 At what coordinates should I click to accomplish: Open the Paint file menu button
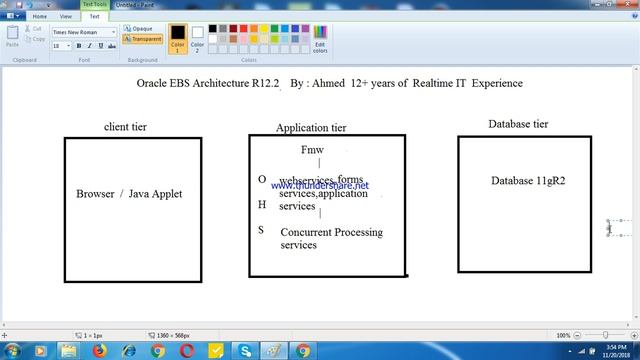click(12, 16)
